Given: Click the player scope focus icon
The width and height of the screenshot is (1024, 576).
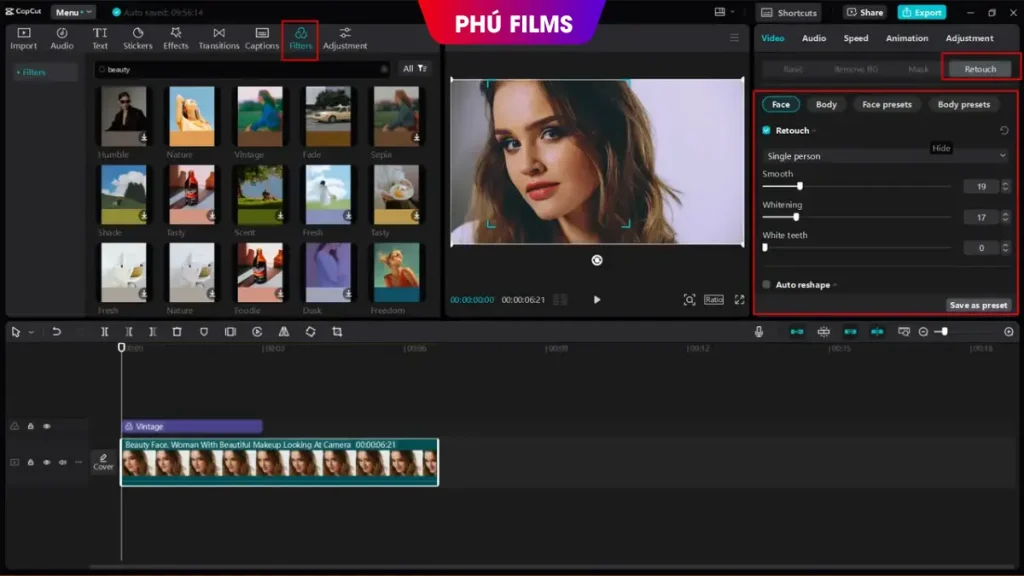Looking at the screenshot, I should [x=689, y=300].
